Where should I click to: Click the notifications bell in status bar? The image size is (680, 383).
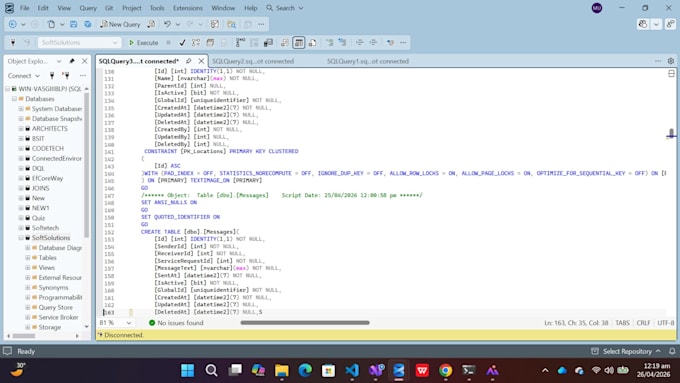(x=672, y=351)
